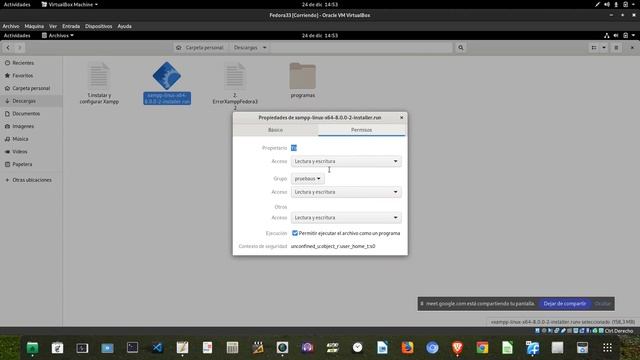
Task: Click the guest clock '24 de dic 14:53'
Action: pyautogui.click(x=320, y=36)
